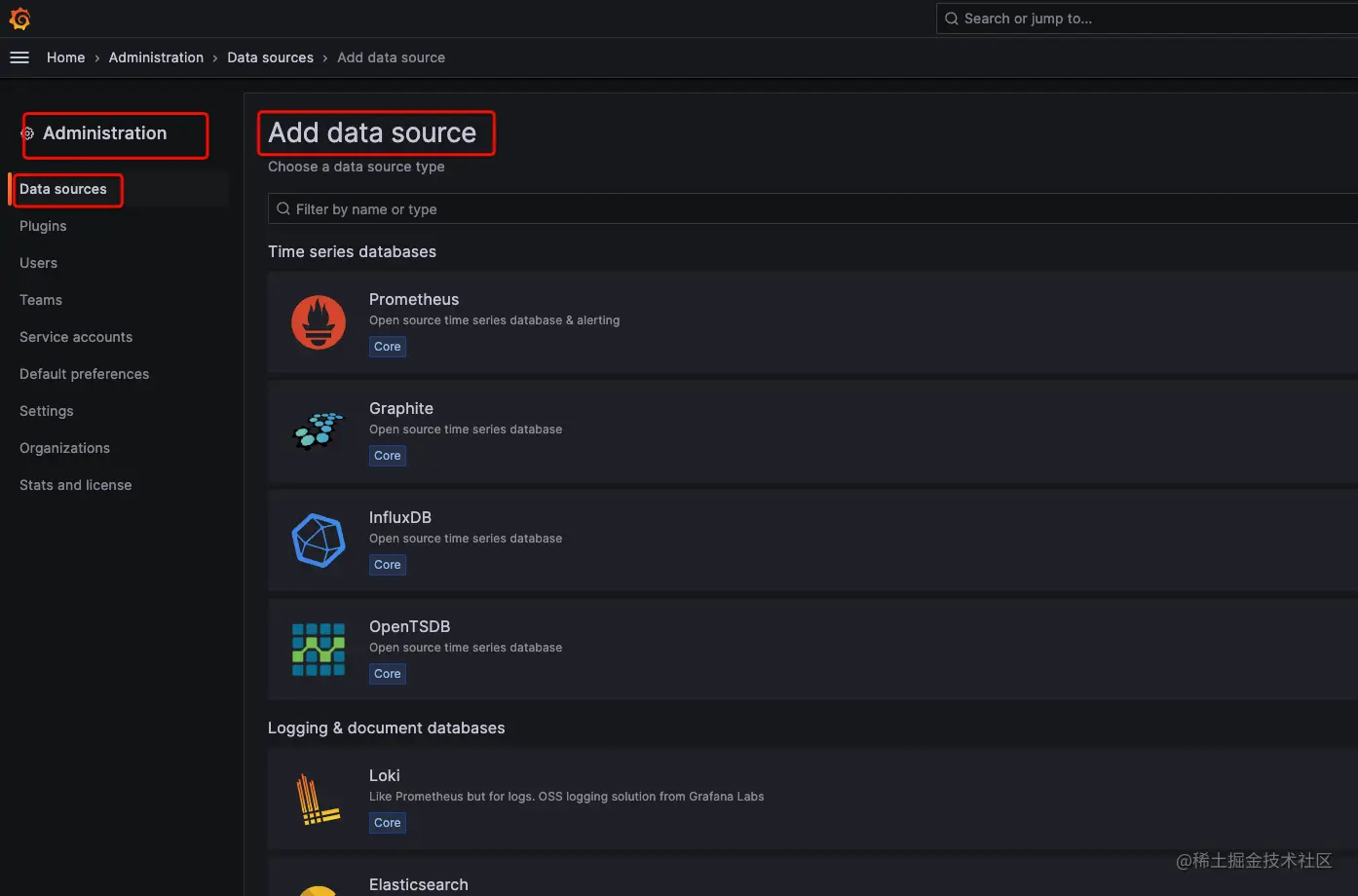Open Plugins in the sidebar

tap(43, 226)
